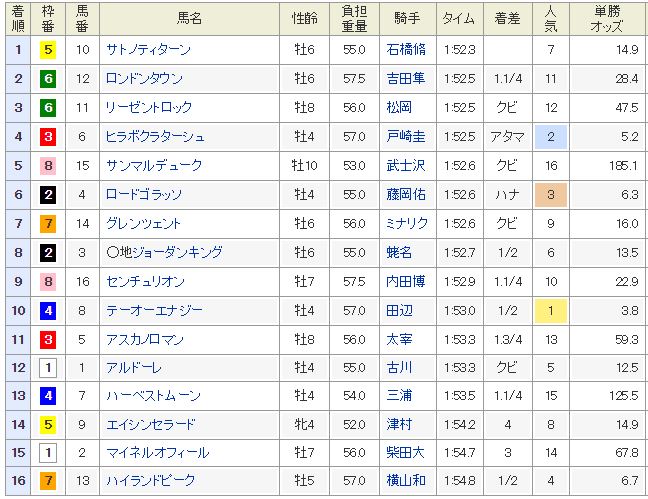Click the 馬名 column header
This screenshot has width=648, height=499.
point(188,17)
